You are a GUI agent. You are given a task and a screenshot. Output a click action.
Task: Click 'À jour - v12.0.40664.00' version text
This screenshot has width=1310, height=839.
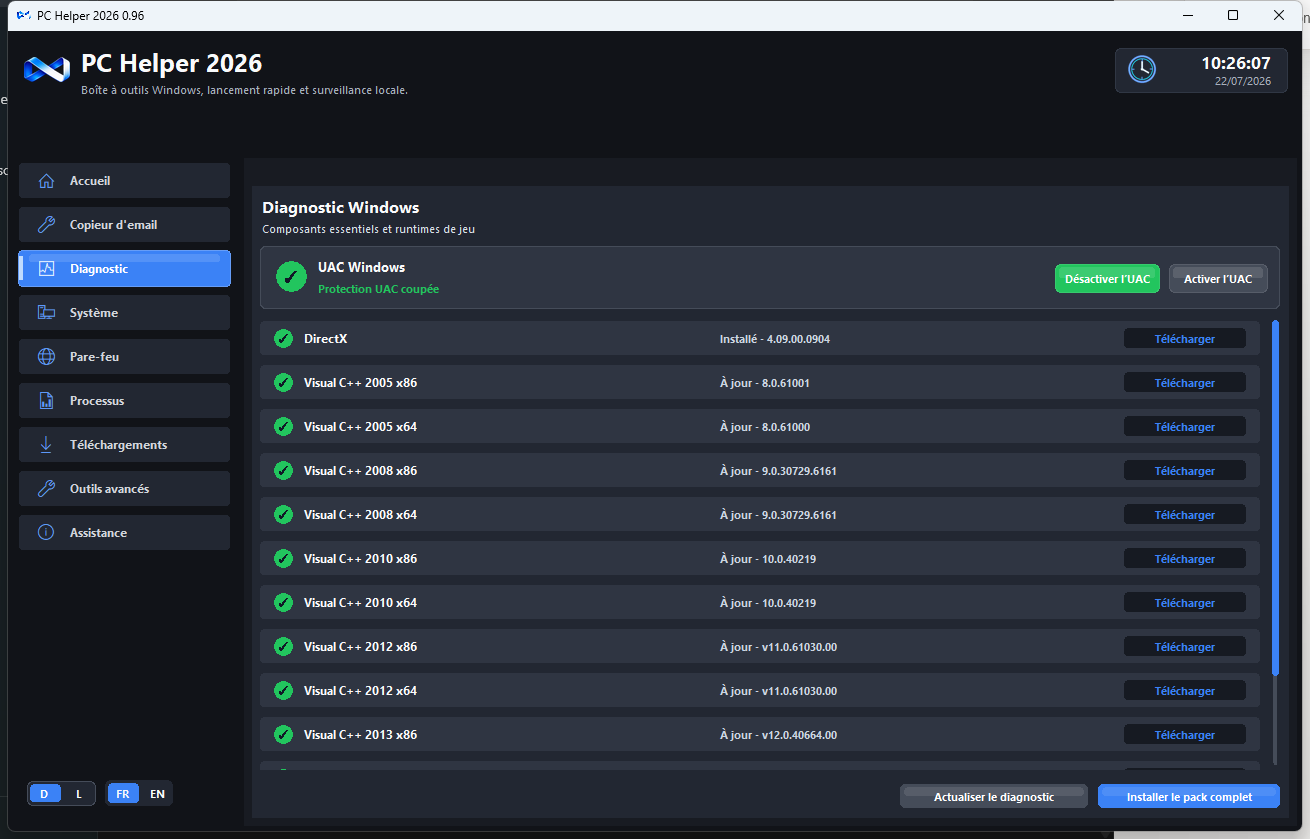778,735
